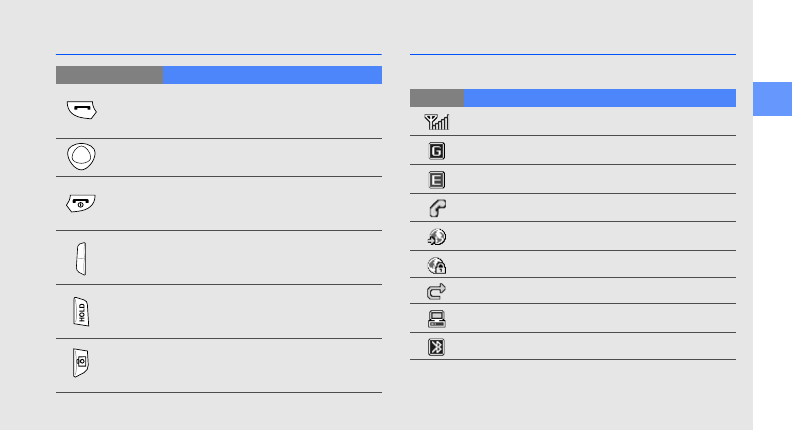Screen dimensions: 792x430
Task: Click the power/end call key icon
Action: pyautogui.click(x=82, y=203)
